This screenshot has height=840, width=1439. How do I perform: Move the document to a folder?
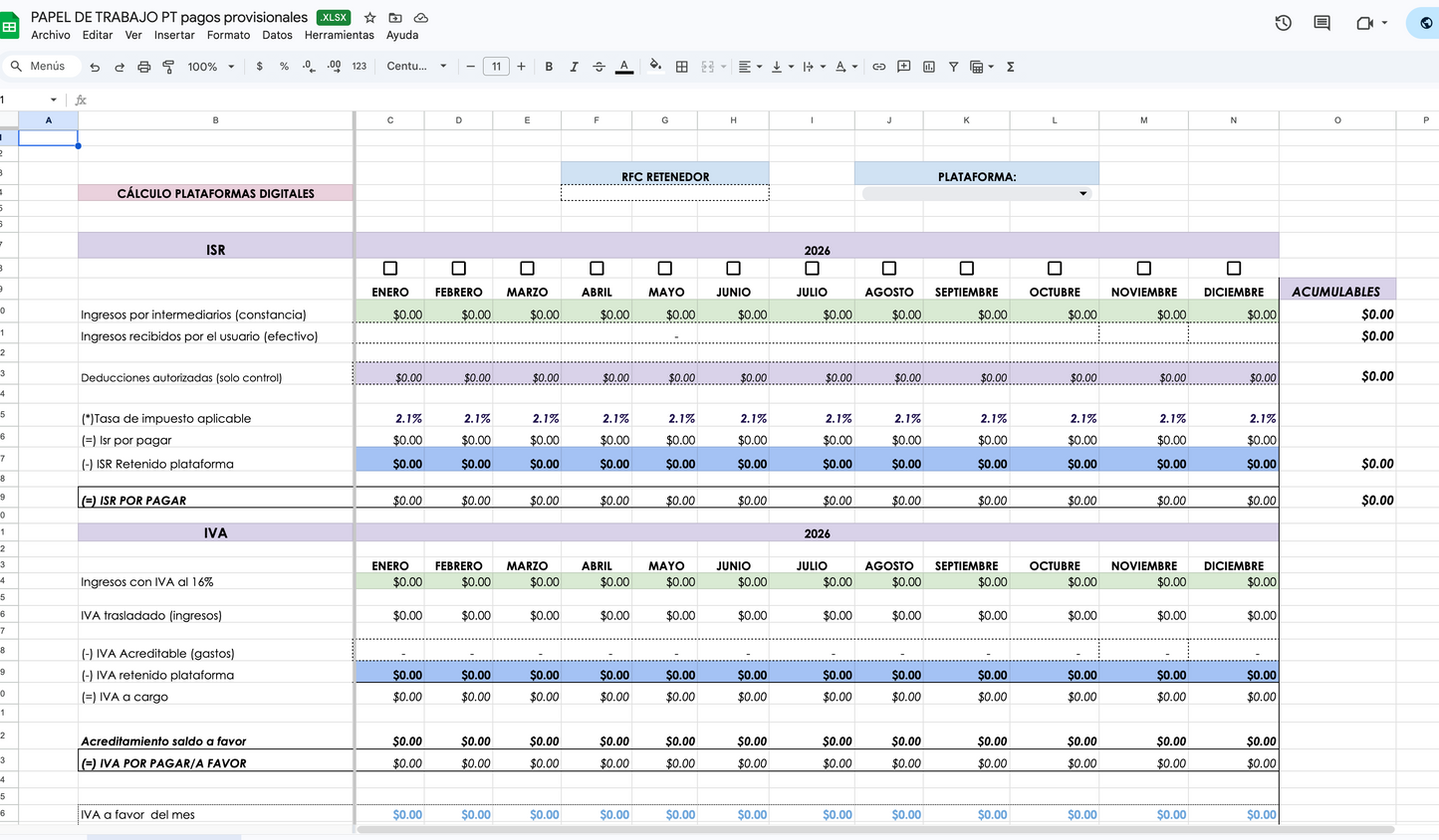pos(395,18)
